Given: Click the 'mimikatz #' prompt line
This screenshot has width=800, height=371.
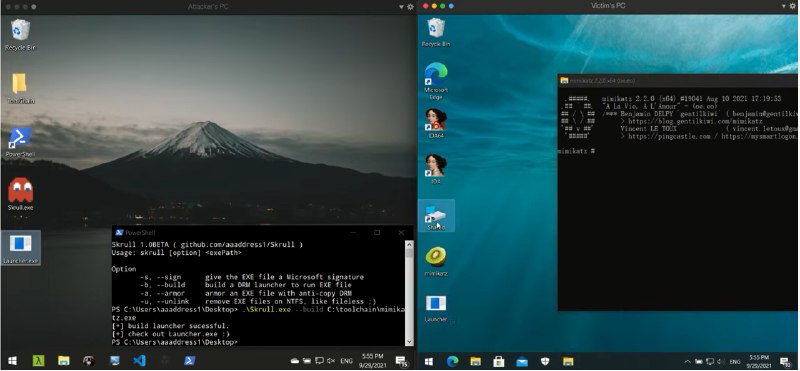Looking at the screenshot, I should [577, 151].
